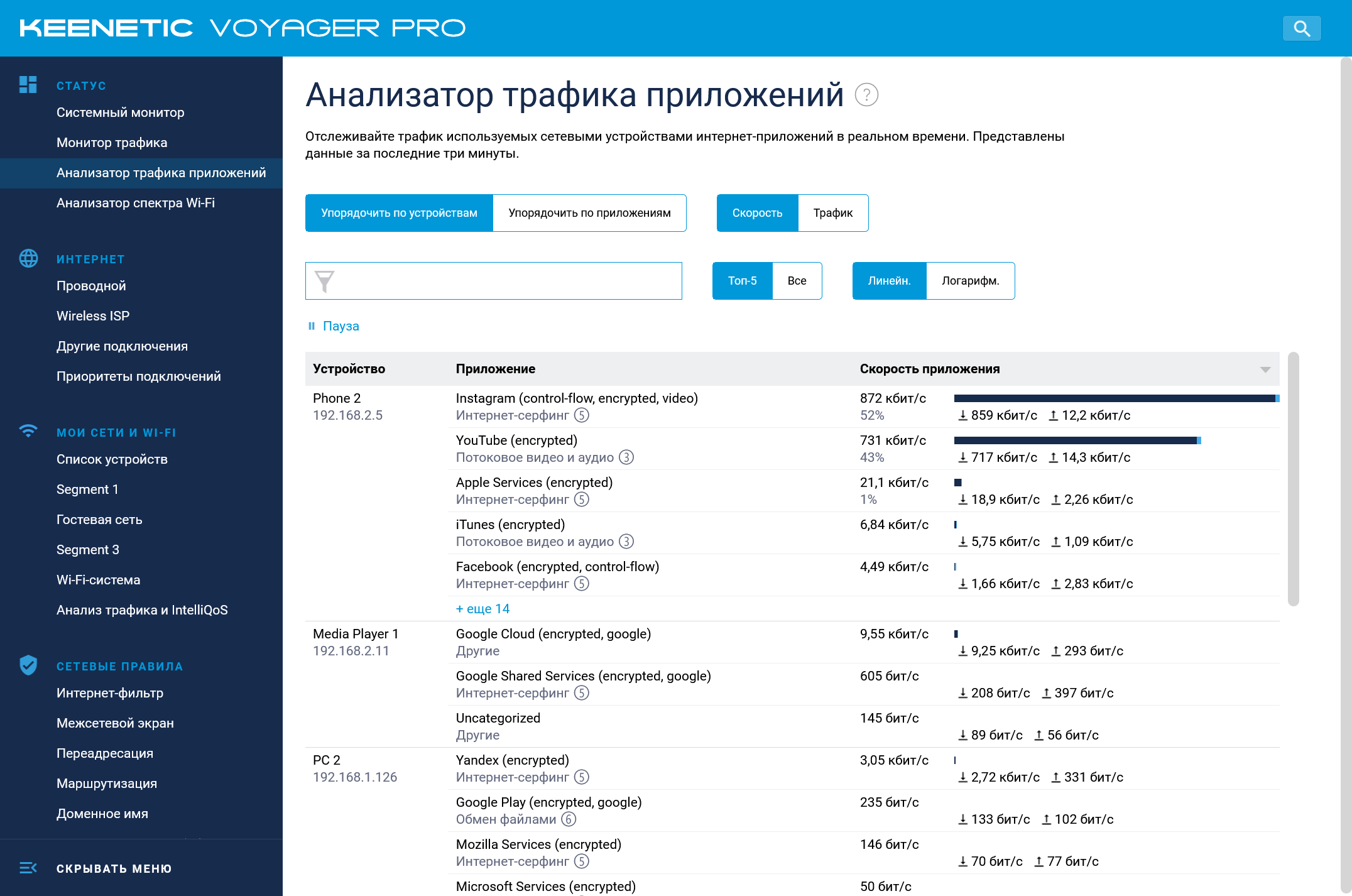Click the category 5 badge next to Instagram
Viewport: 1352px width, 896px height.
[x=582, y=415]
